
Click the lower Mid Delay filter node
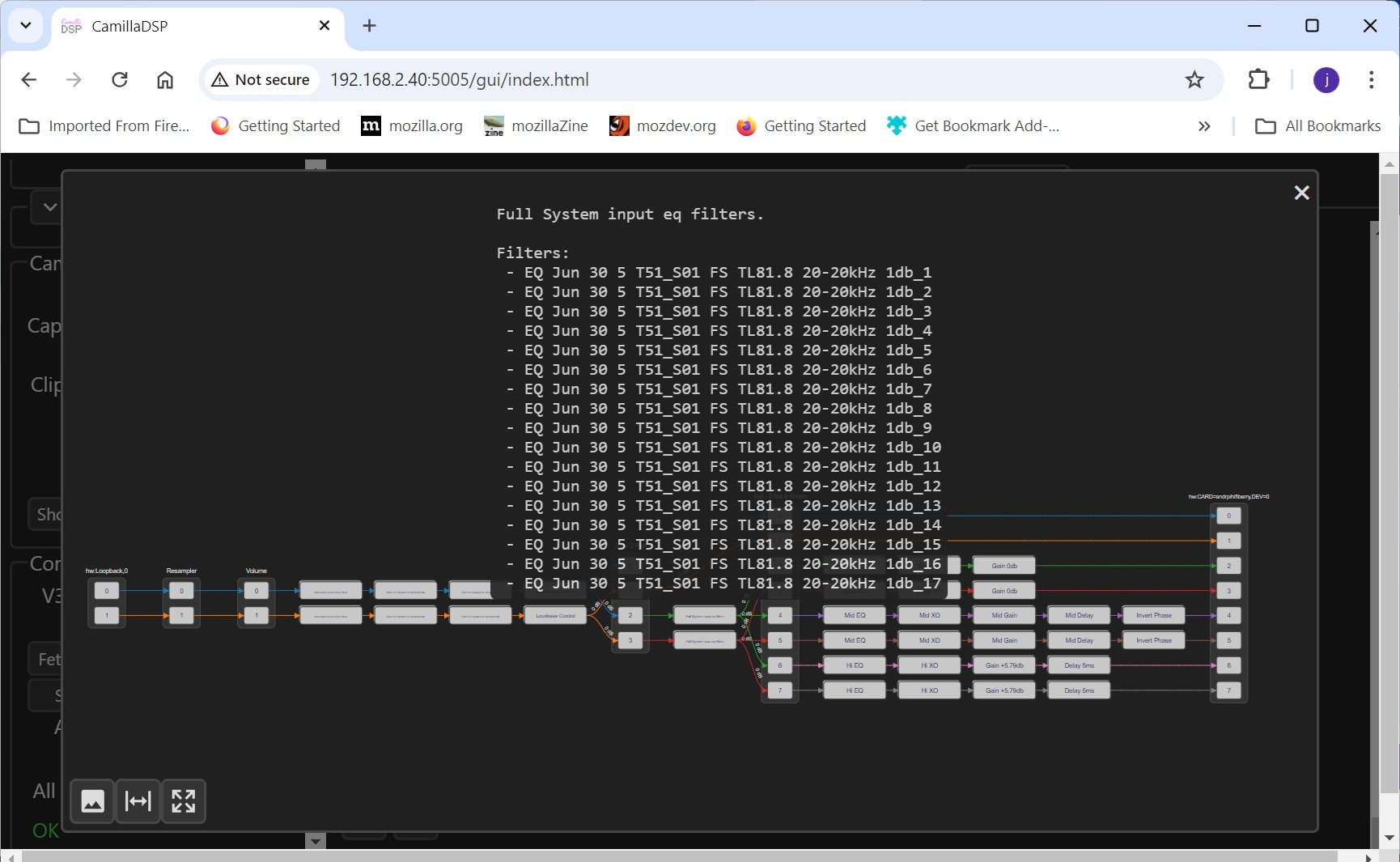tap(1079, 640)
